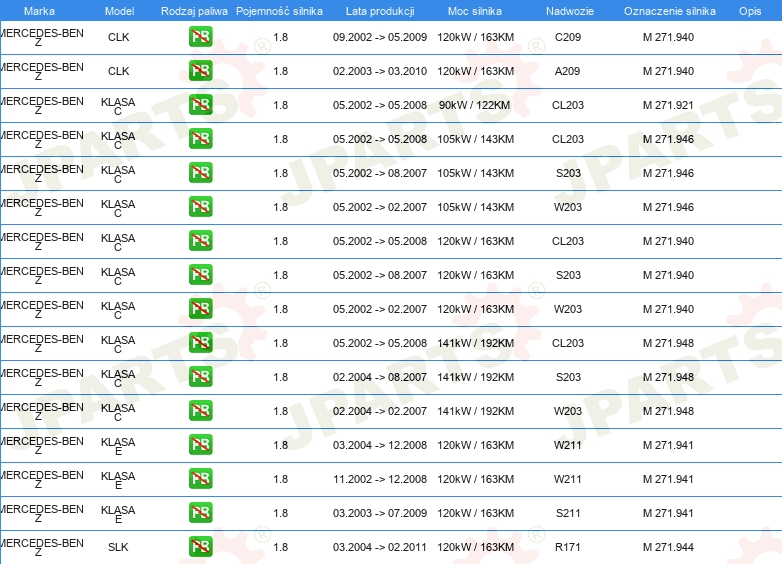Select the CLK model cell in C209 row
The image size is (782, 564).
tap(119, 37)
